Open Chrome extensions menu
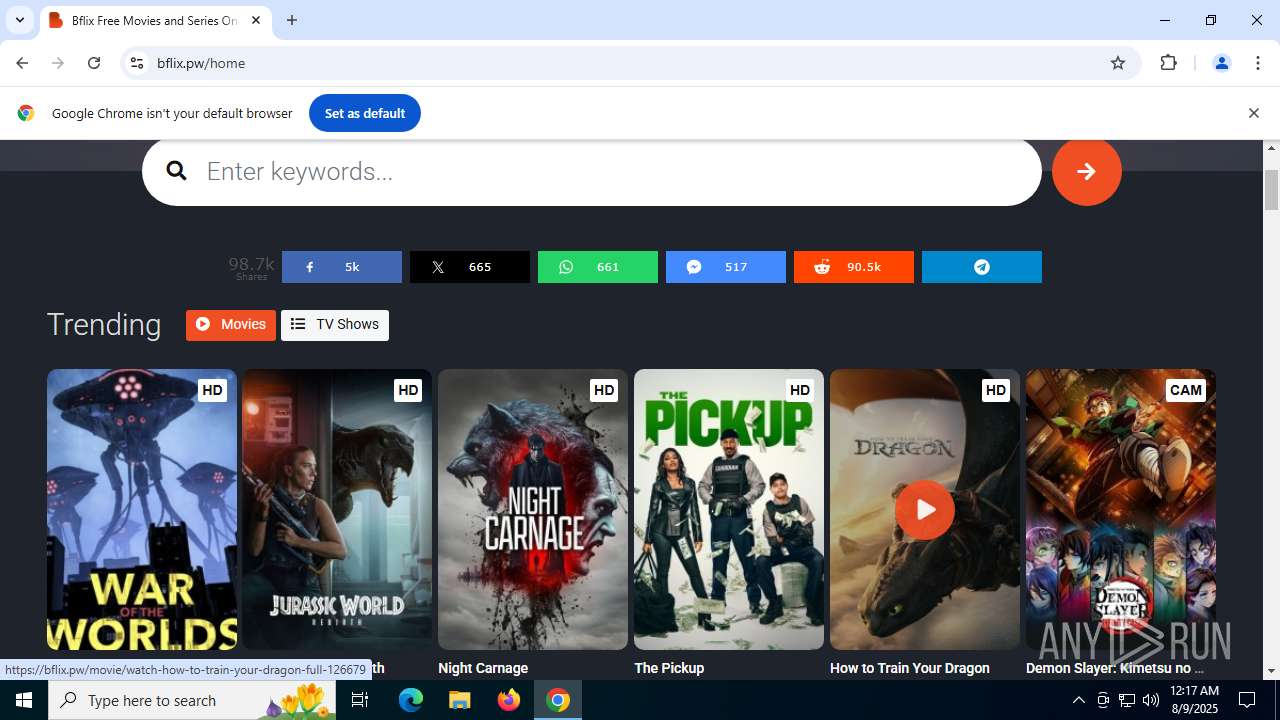Screen dimensions: 1280x720 [1168, 63]
